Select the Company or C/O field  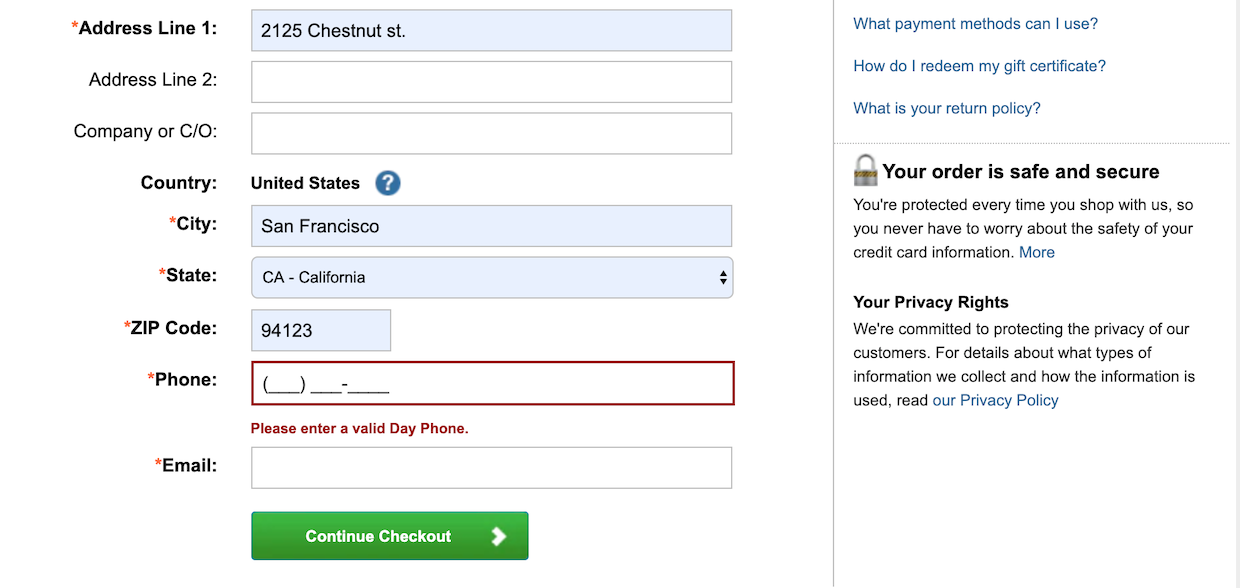click(x=492, y=133)
